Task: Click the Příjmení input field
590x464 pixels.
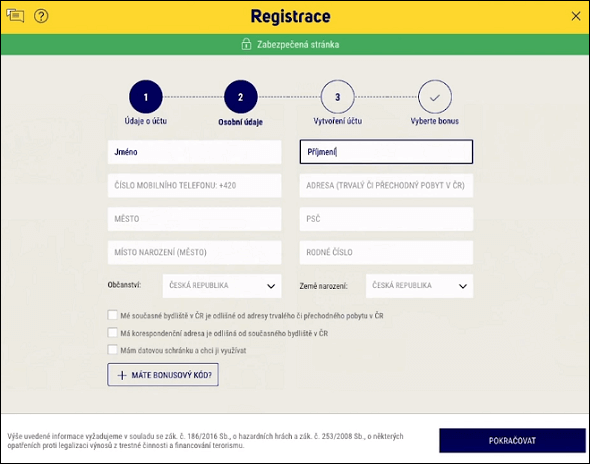Action: (x=386, y=152)
